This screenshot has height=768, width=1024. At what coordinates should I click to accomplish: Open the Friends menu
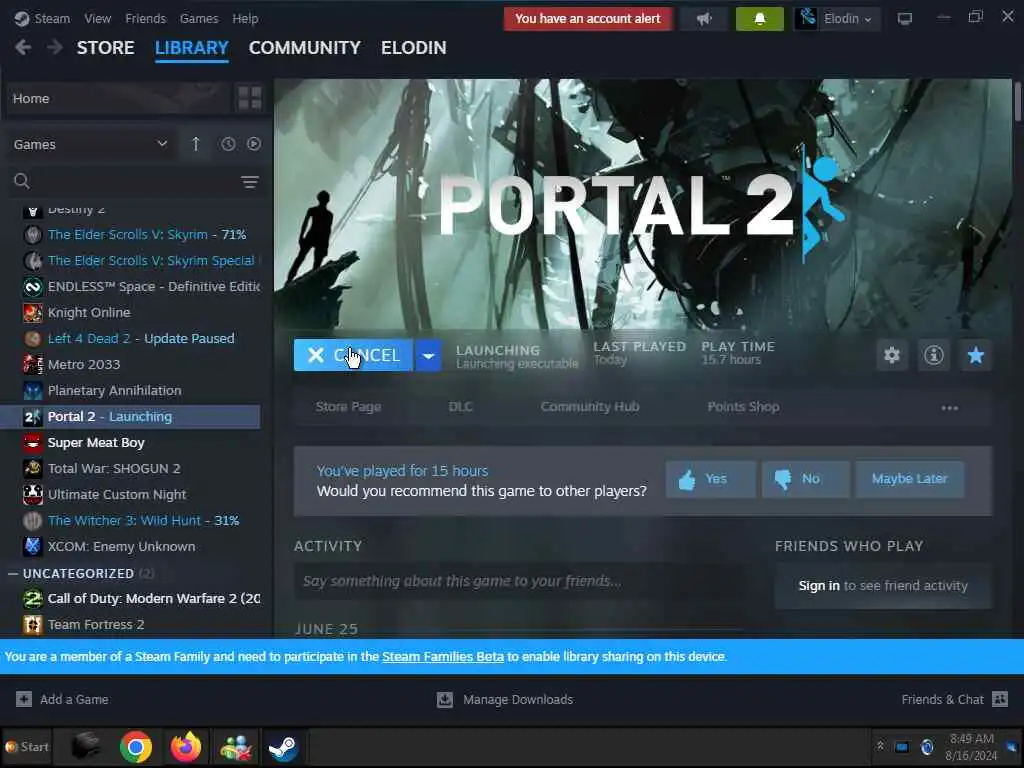[146, 18]
